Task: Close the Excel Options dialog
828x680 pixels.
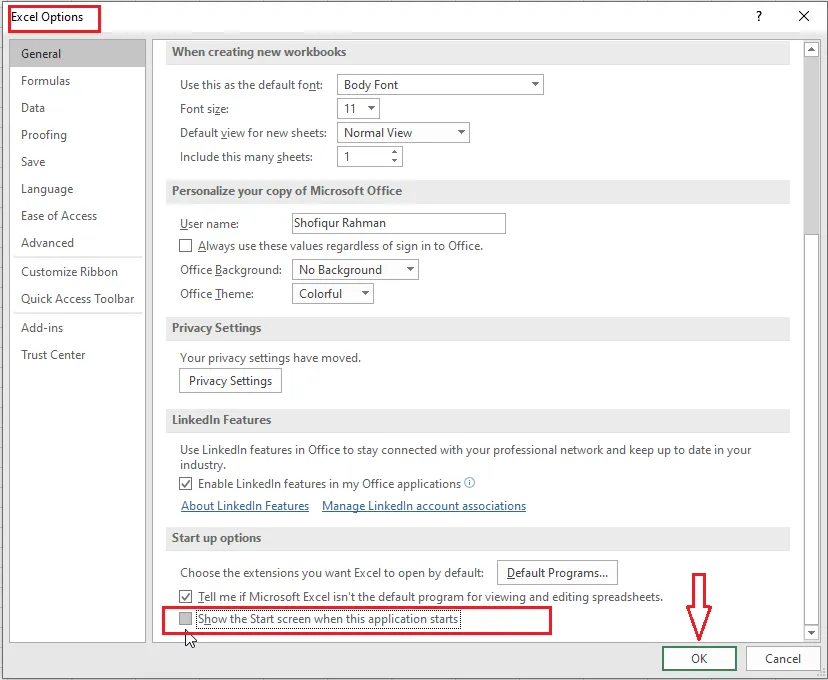Action: pos(804,16)
